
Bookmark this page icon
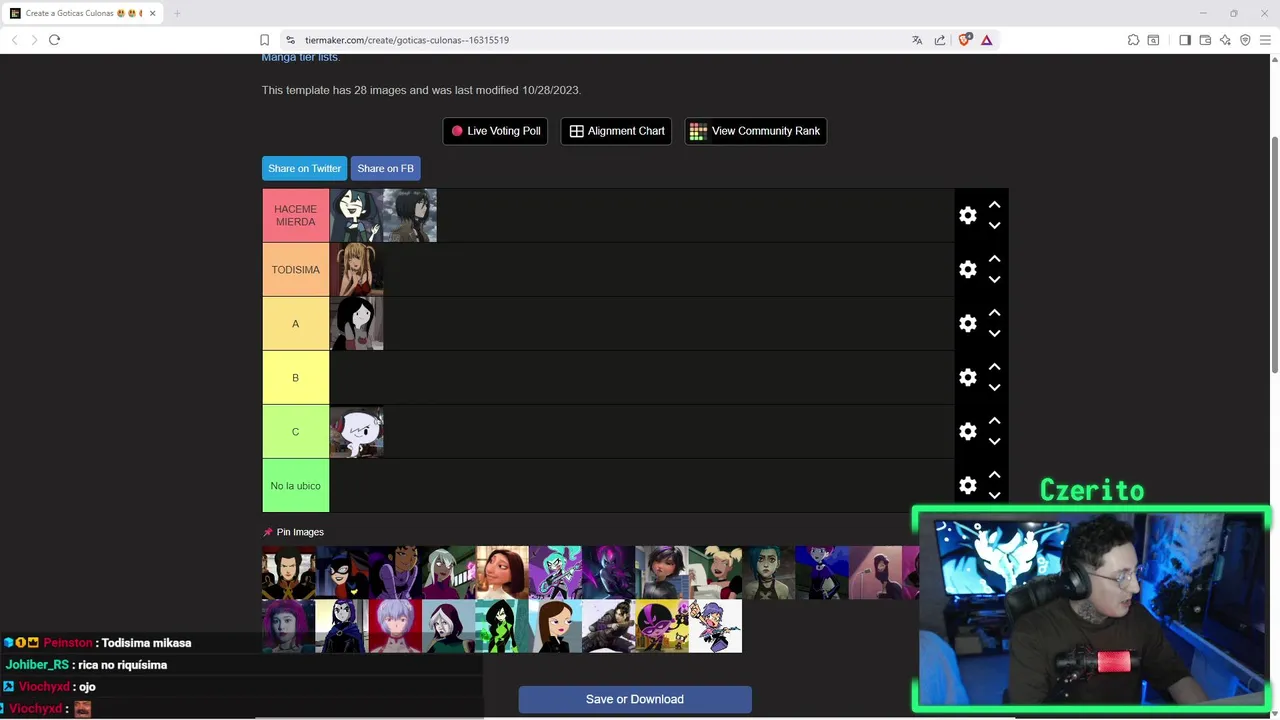coord(264,40)
